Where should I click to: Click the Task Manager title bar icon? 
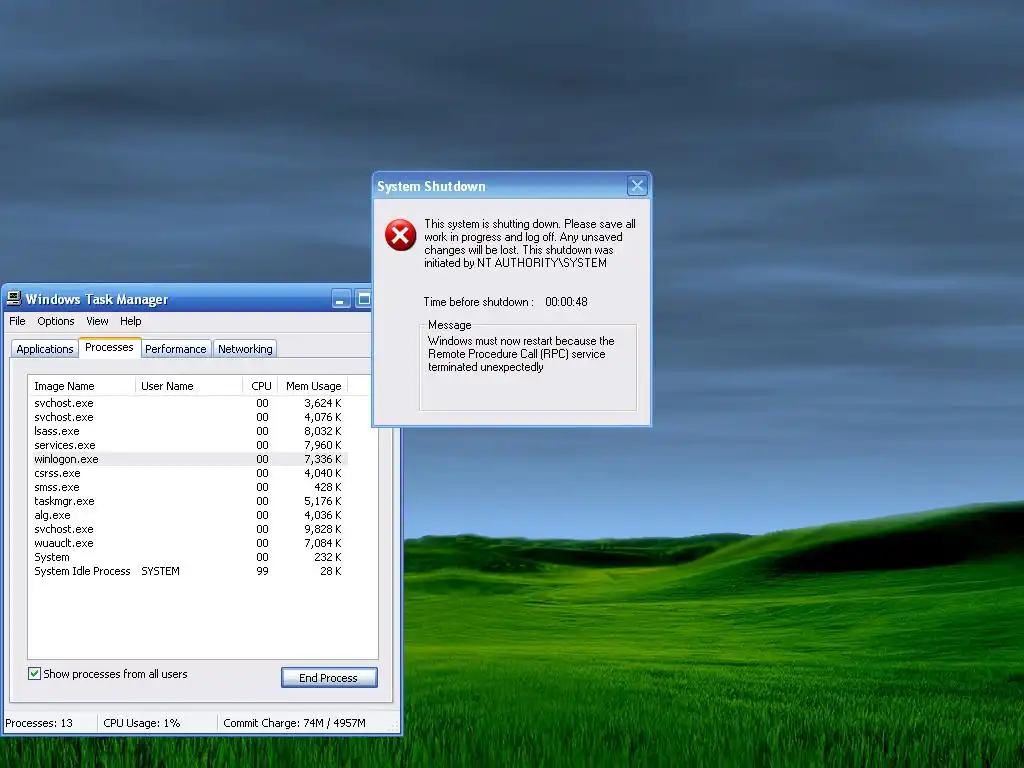coord(14,299)
